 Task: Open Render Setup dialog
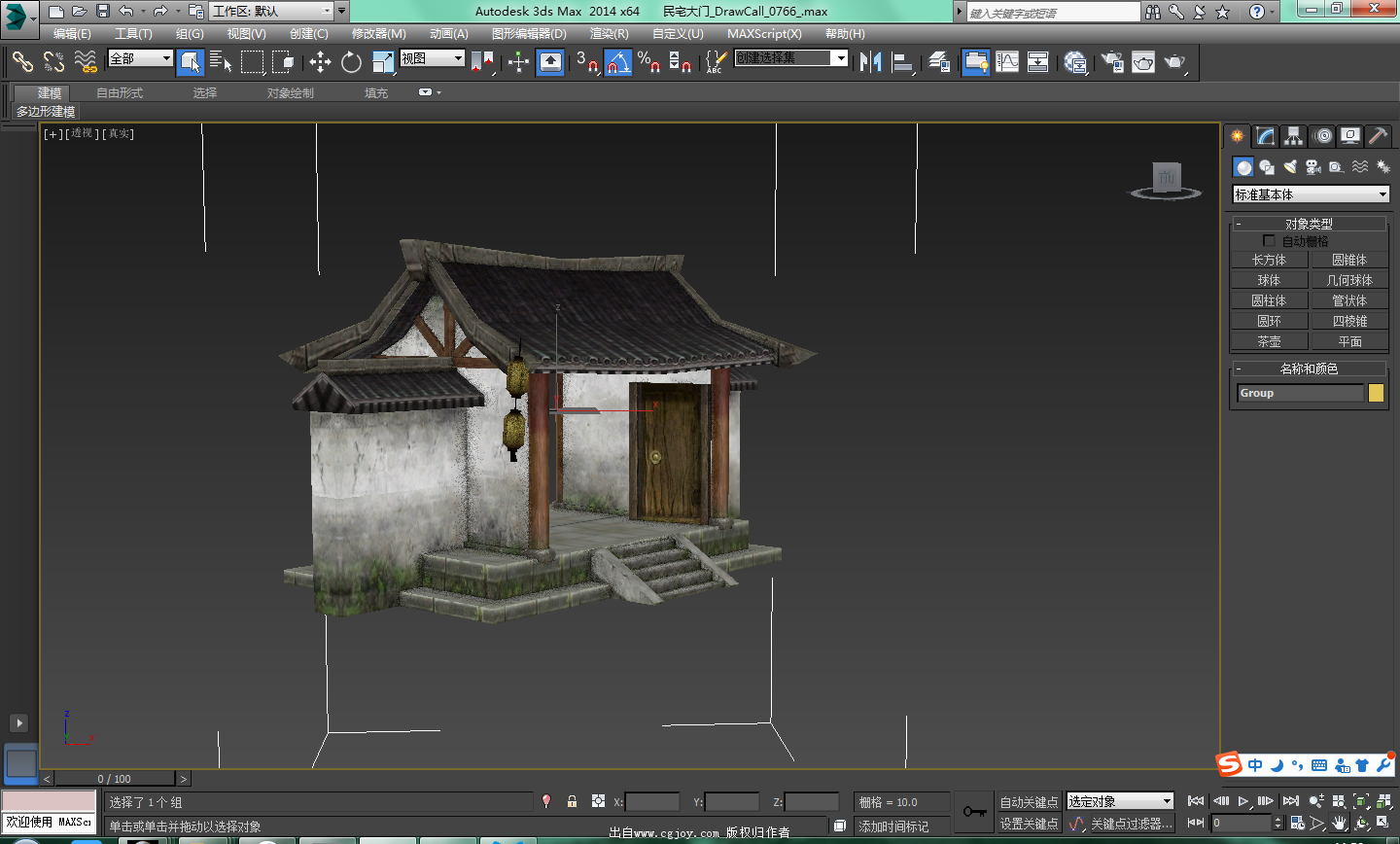point(1112,62)
